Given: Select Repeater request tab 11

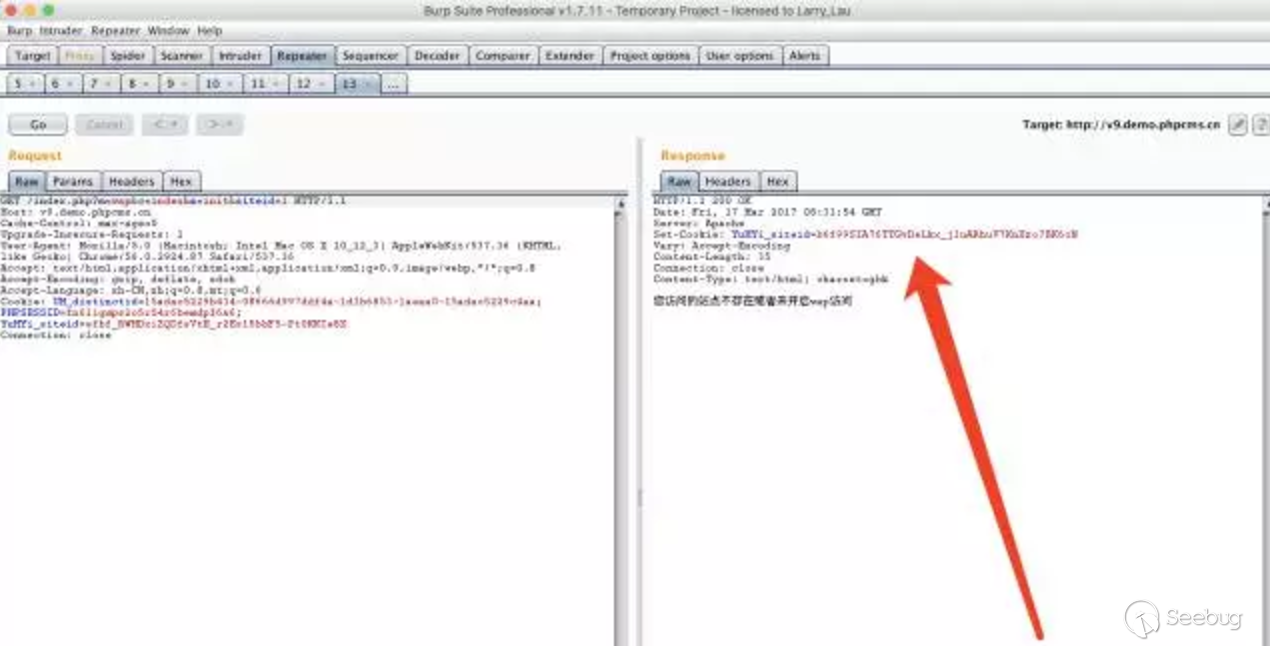Looking at the screenshot, I should (x=265, y=85).
